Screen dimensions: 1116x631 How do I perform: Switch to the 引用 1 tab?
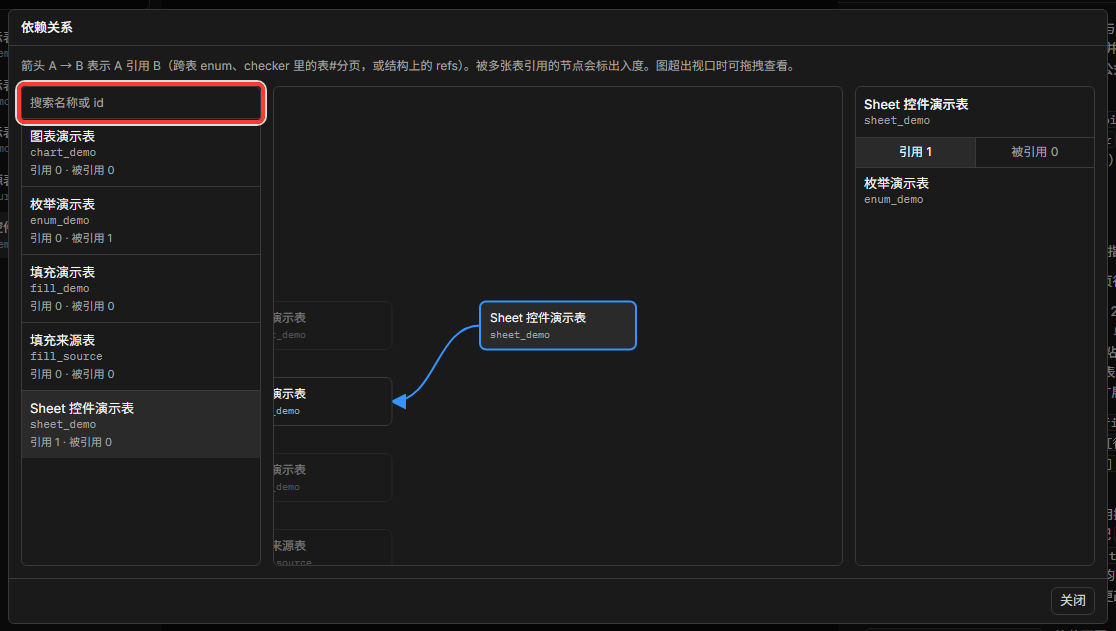[915, 152]
